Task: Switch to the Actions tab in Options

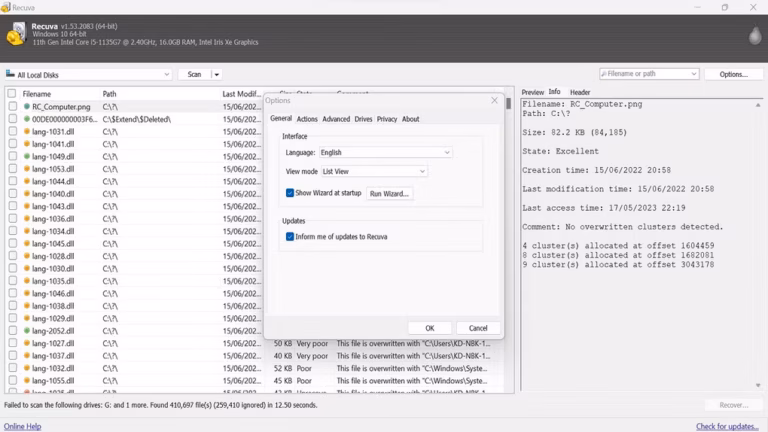Action: click(307, 119)
